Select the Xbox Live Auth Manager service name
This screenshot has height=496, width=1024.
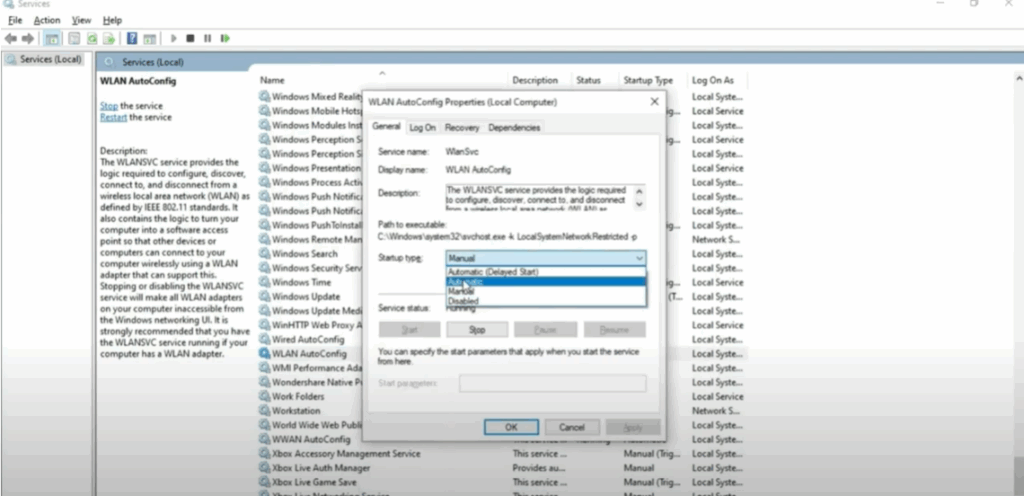(321, 468)
